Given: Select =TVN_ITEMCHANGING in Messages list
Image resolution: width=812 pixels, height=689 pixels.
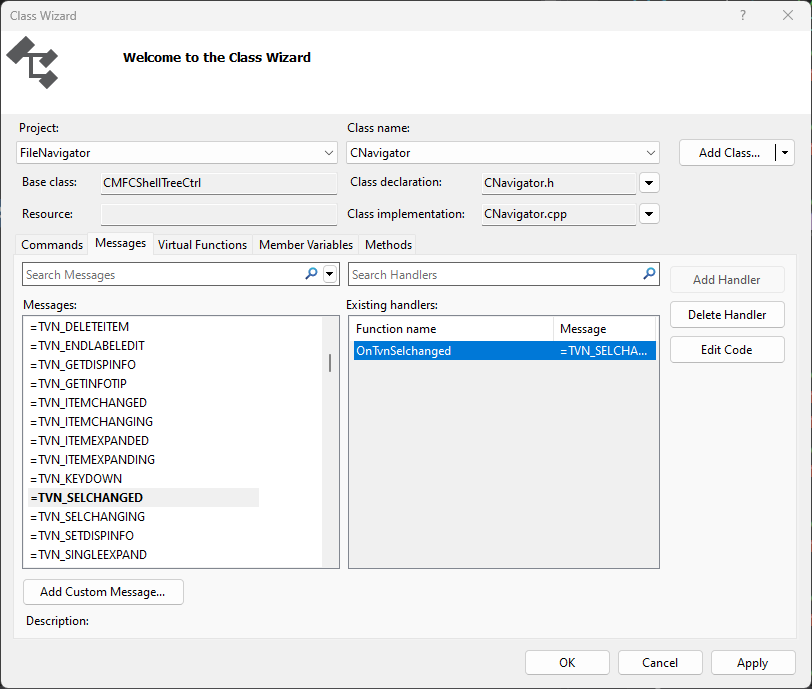Looking at the screenshot, I should coord(92,422).
